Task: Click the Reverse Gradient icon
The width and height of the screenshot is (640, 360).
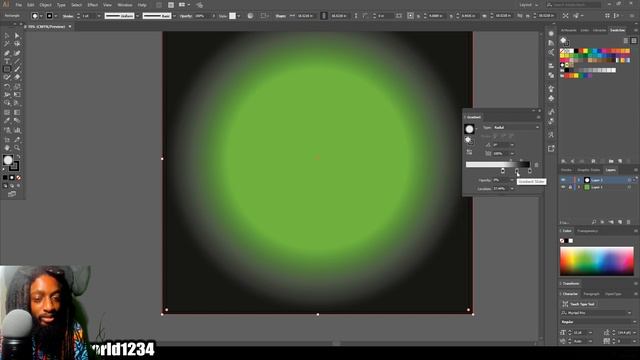Action: pyautogui.click(x=469, y=152)
